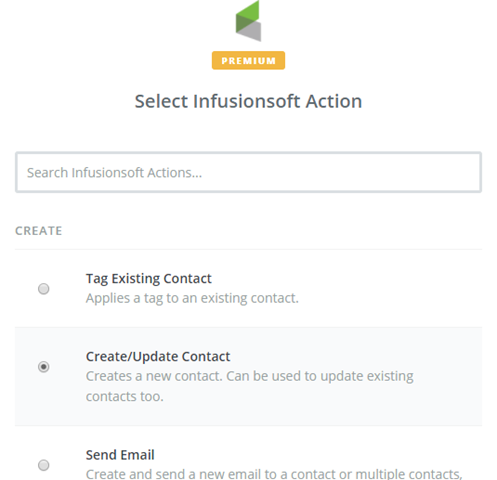
Task: Choose the Create/Update Contact title
Action: click(158, 357)
